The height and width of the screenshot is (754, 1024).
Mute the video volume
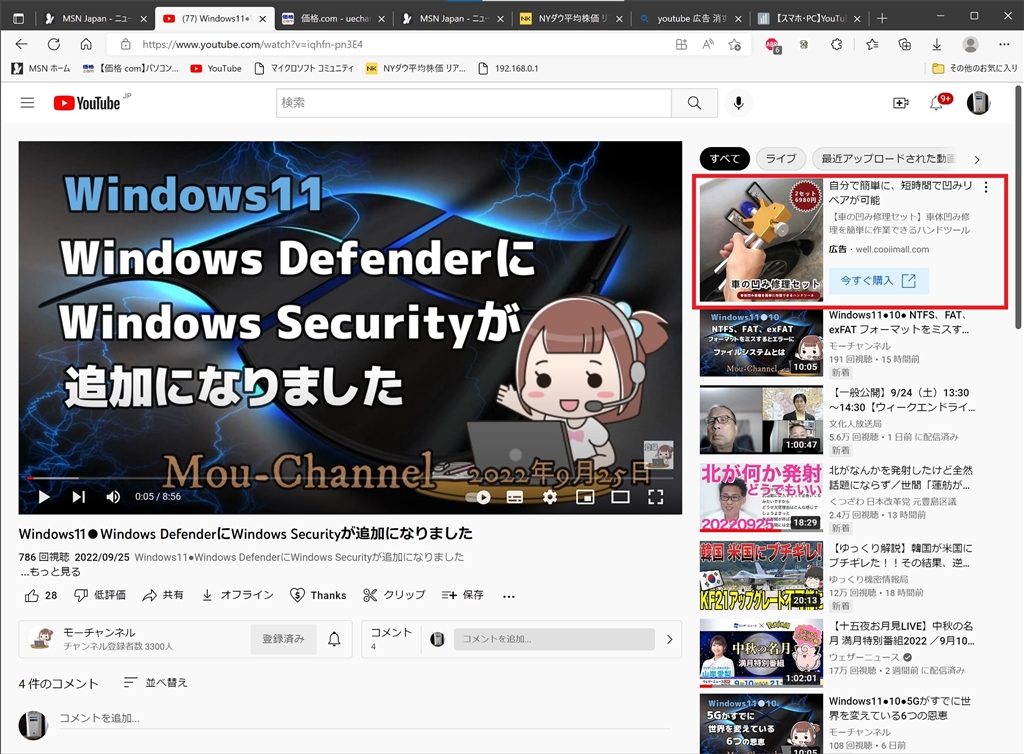[113, 497]
